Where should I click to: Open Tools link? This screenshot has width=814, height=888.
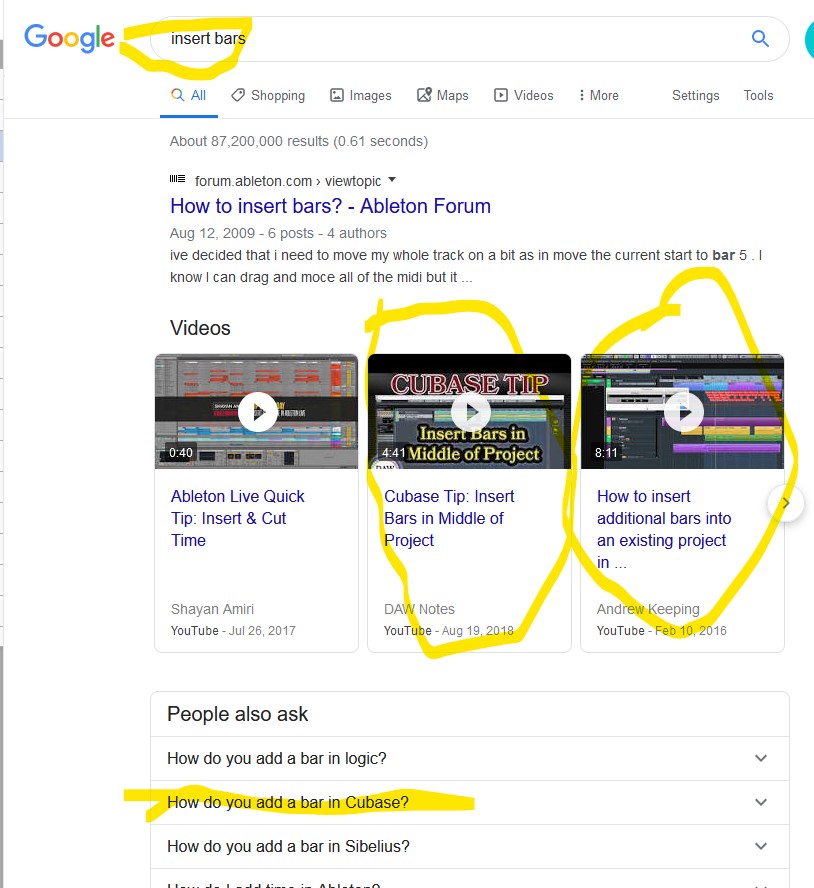[758, 95]
